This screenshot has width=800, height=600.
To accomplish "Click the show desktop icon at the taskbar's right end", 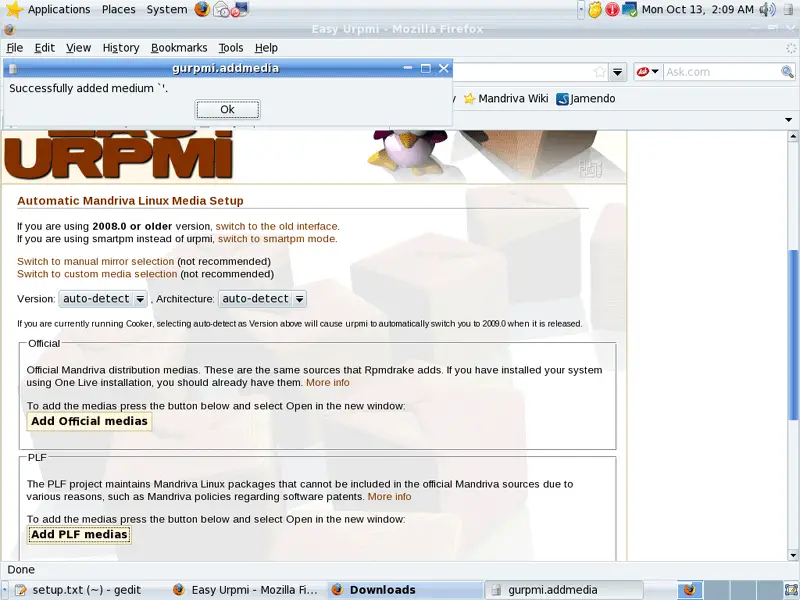I will pos(792,590).
